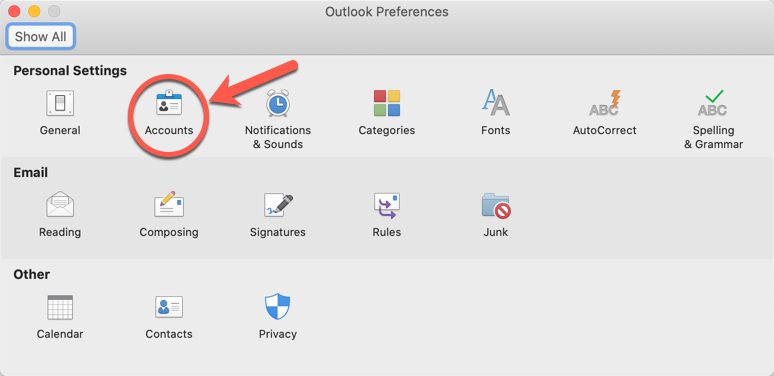Open Composing email preferences
774x376 pixels.
click(x=169, y=205)
